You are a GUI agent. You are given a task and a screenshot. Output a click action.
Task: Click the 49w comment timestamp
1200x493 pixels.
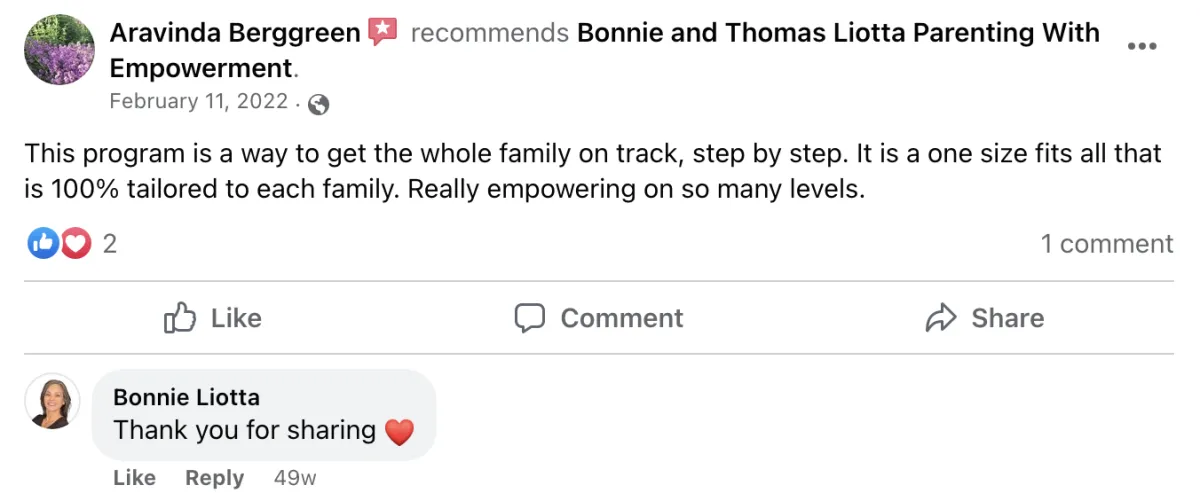pos(295,478)
